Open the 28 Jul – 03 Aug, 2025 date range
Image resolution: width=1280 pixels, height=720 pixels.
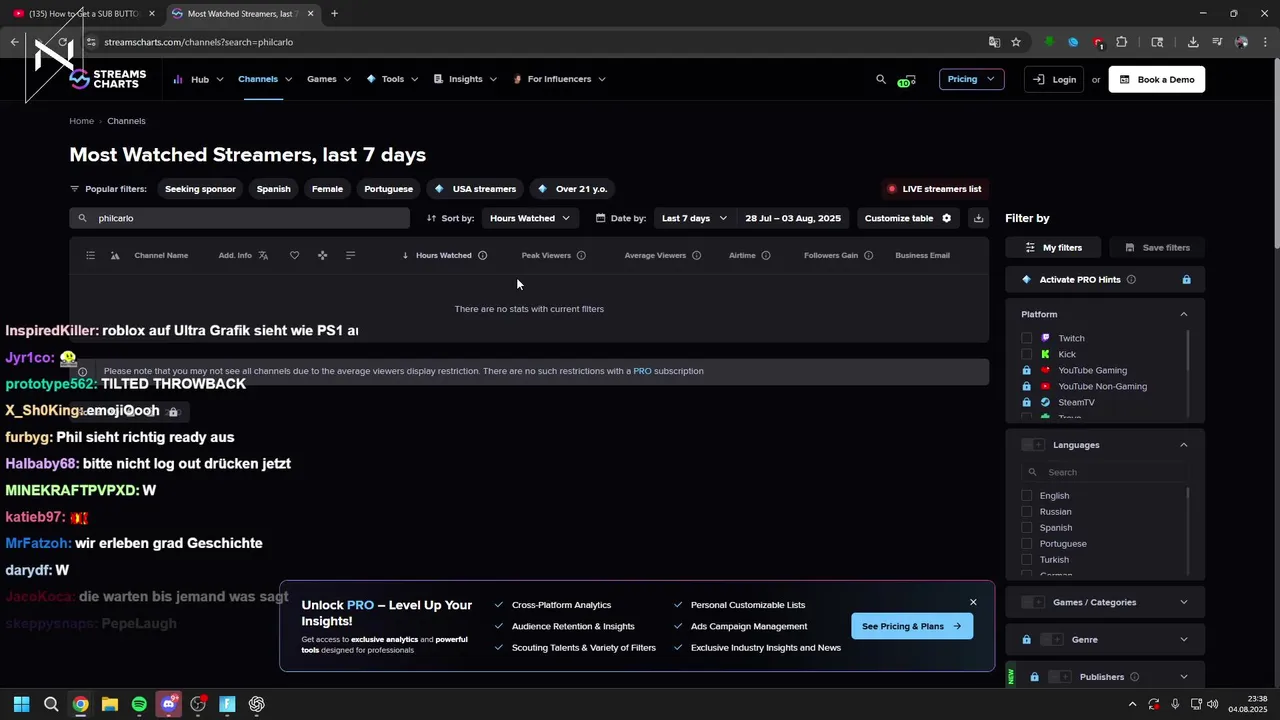point(793,218)
